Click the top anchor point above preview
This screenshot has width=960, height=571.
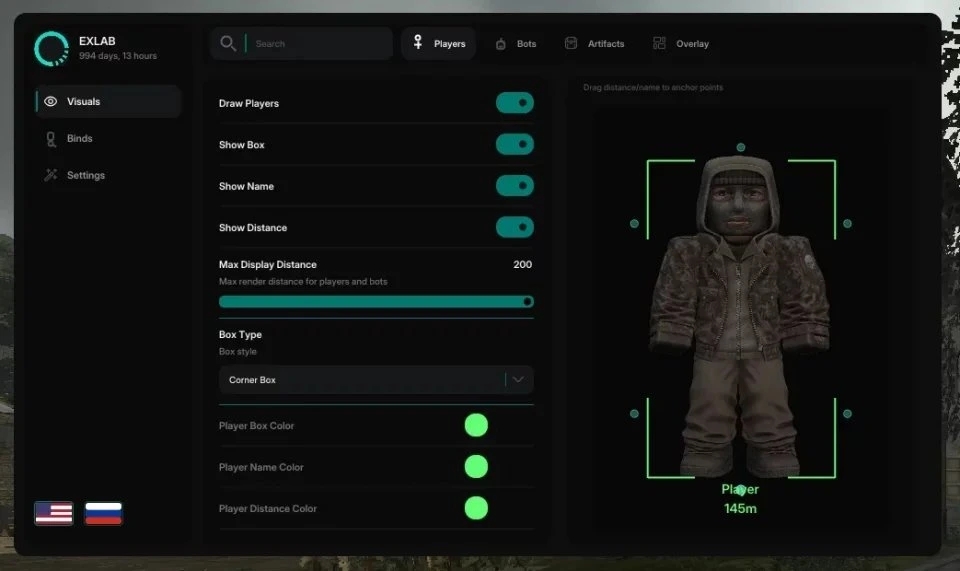pyautogui.click(x=741, y=147)
